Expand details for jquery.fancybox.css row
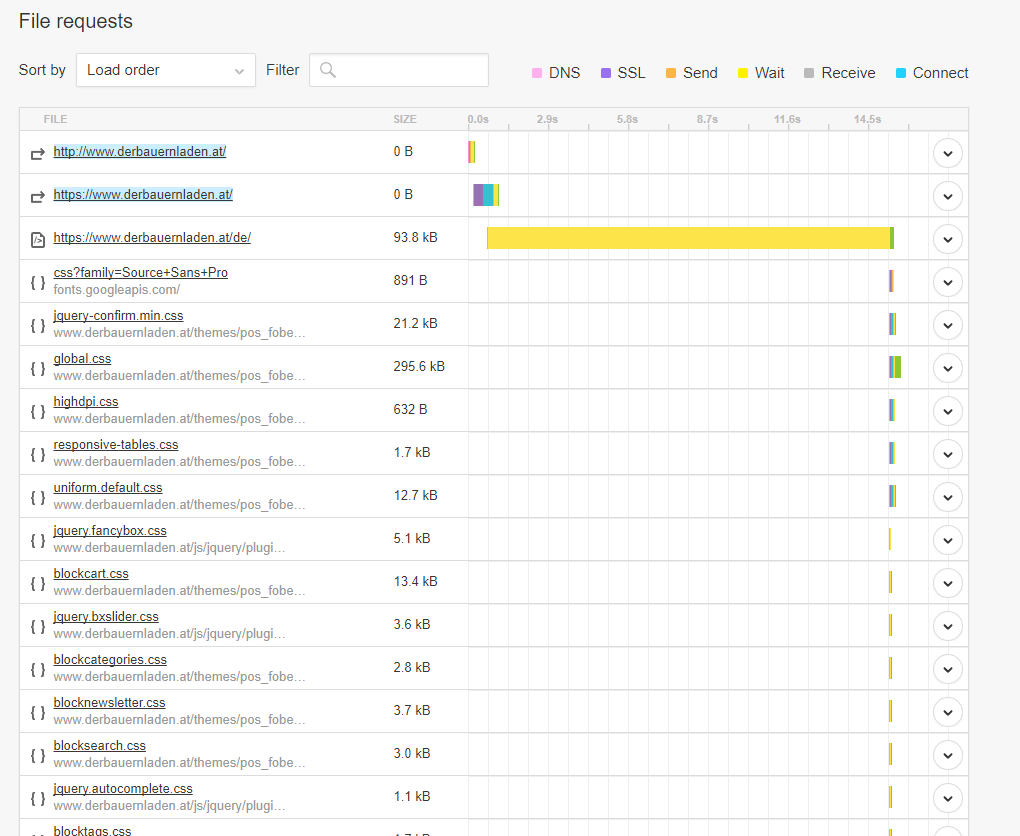The height and width of the screenshot is (836, 1020). coord(948,540)
